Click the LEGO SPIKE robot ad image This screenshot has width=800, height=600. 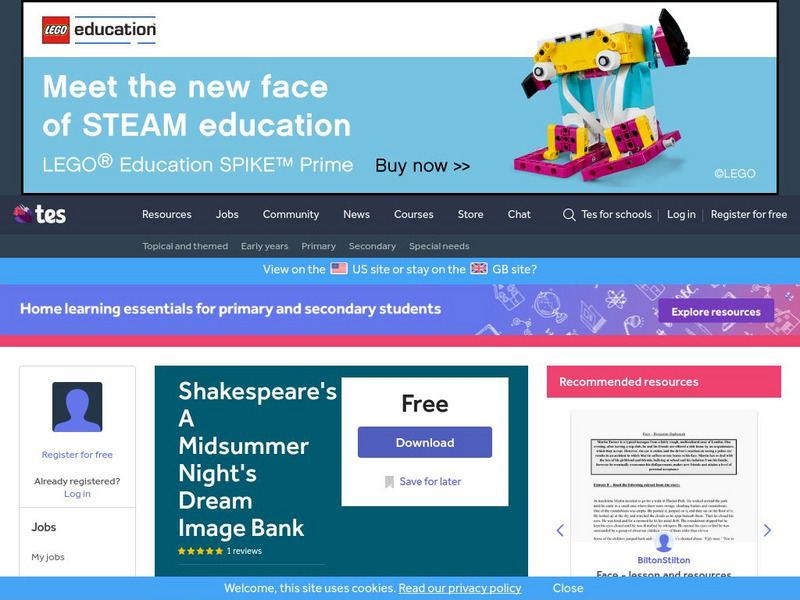(x=601, y=96)
